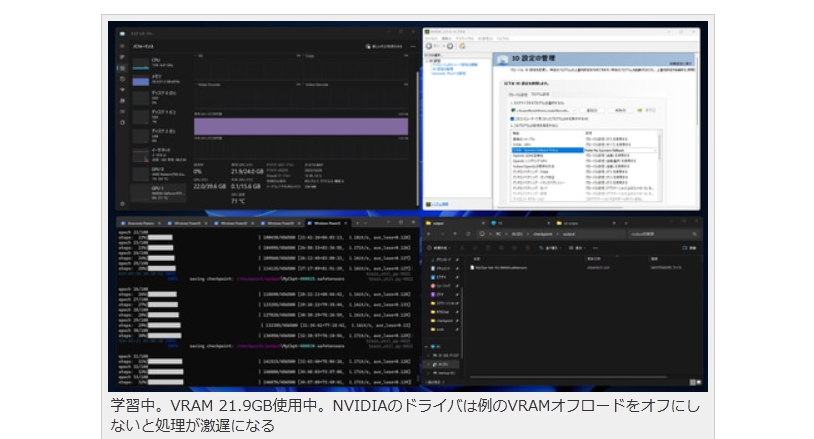The width and height of the screenshot is (814, 439).
Task: Select Manage 3D settings in the task tree
Action: point(448,68)
